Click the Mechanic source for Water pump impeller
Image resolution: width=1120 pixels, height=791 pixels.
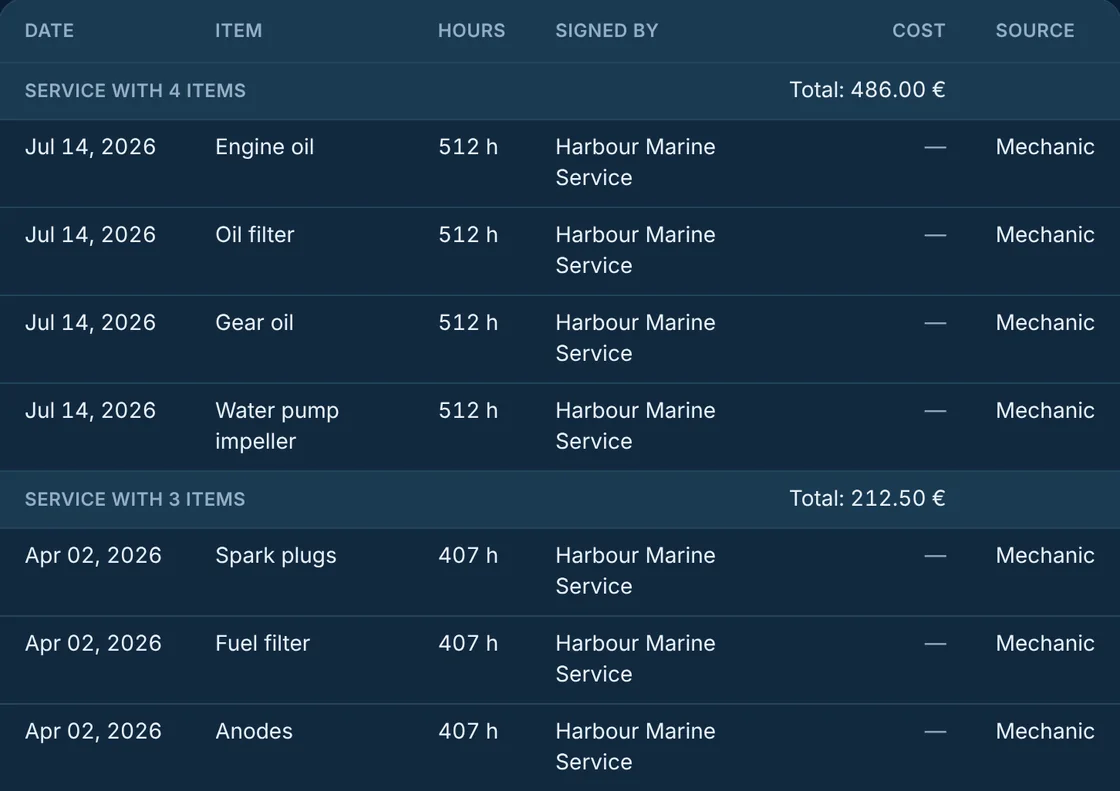1045,411
